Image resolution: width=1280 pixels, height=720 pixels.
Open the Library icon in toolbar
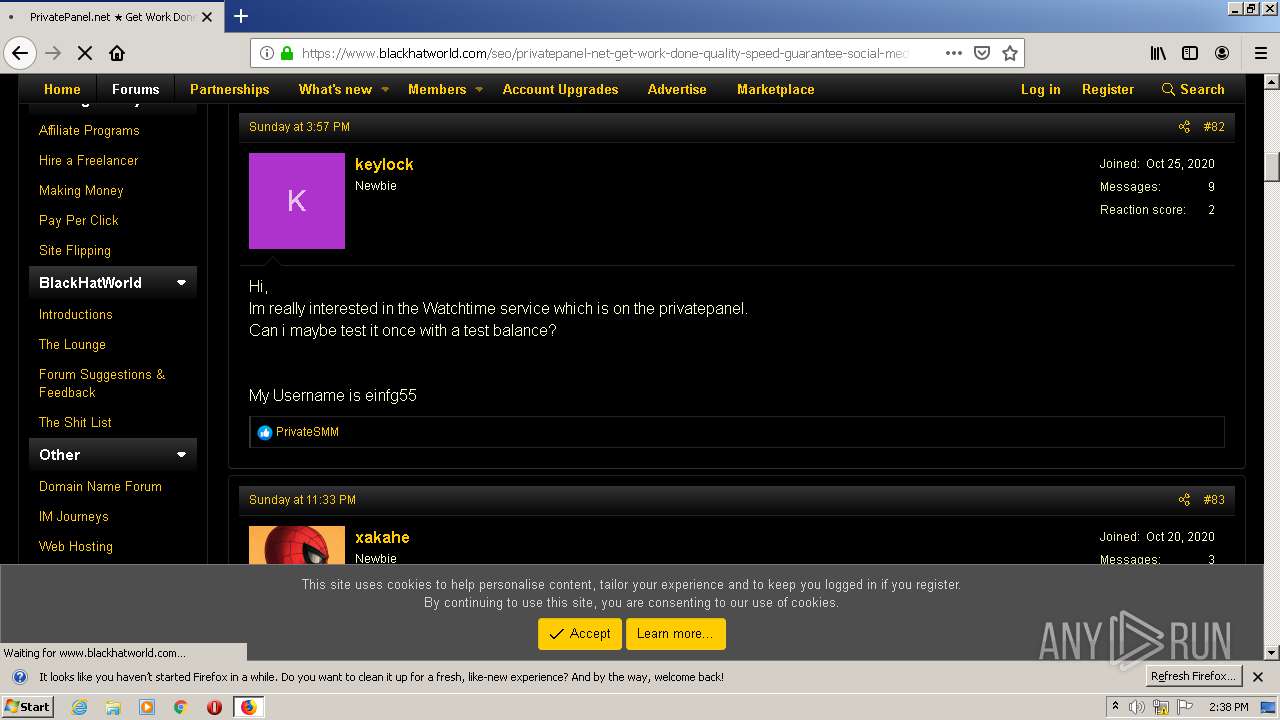(x=1158, y=53)
